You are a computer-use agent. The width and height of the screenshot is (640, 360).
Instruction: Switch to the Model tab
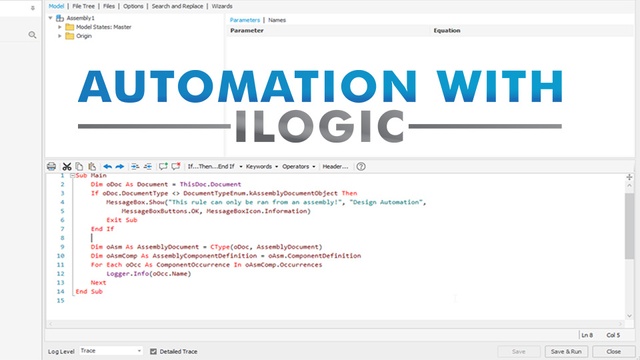(x=56, y=6)
